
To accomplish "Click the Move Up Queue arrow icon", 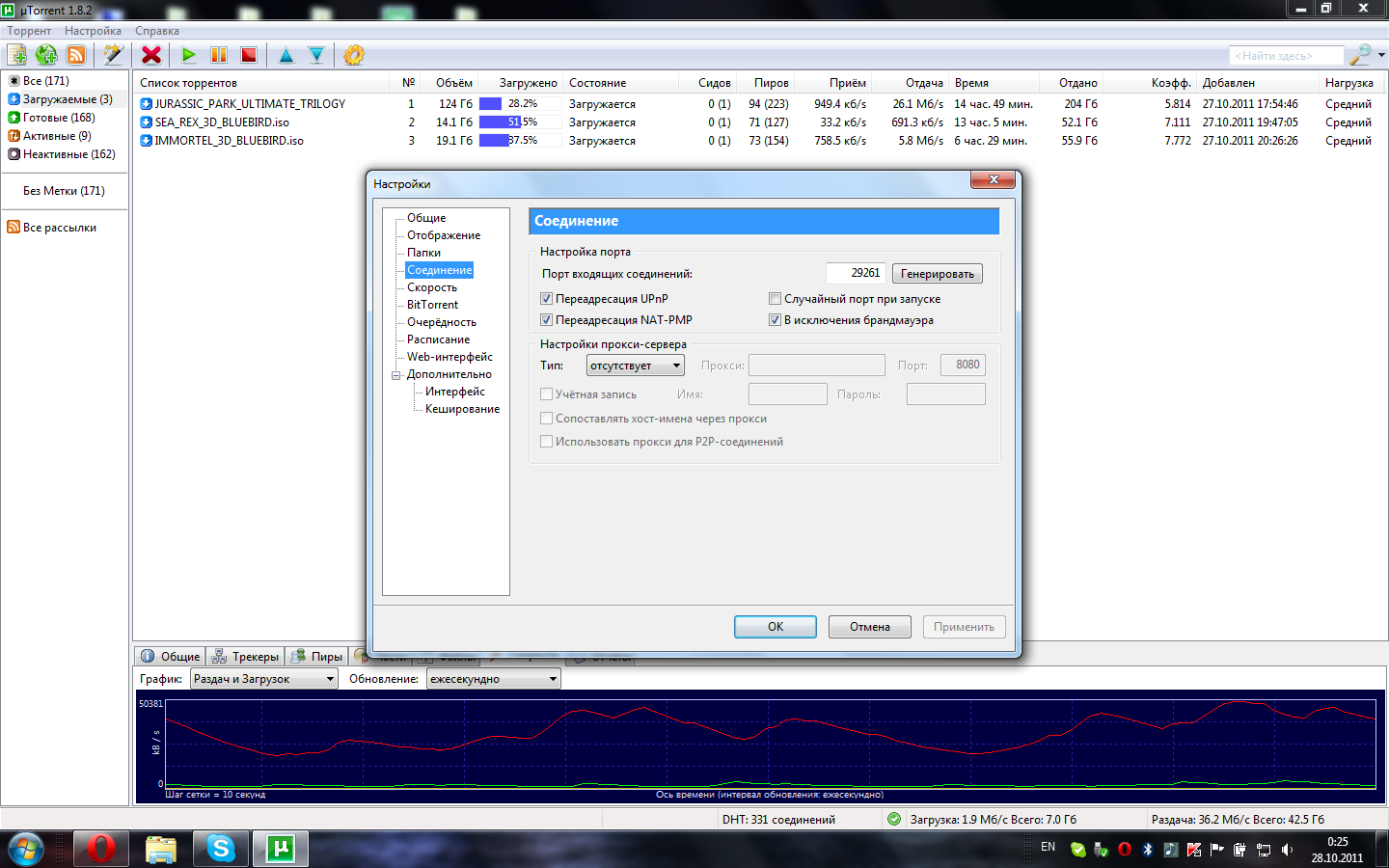I will click(x=286, y=55).
